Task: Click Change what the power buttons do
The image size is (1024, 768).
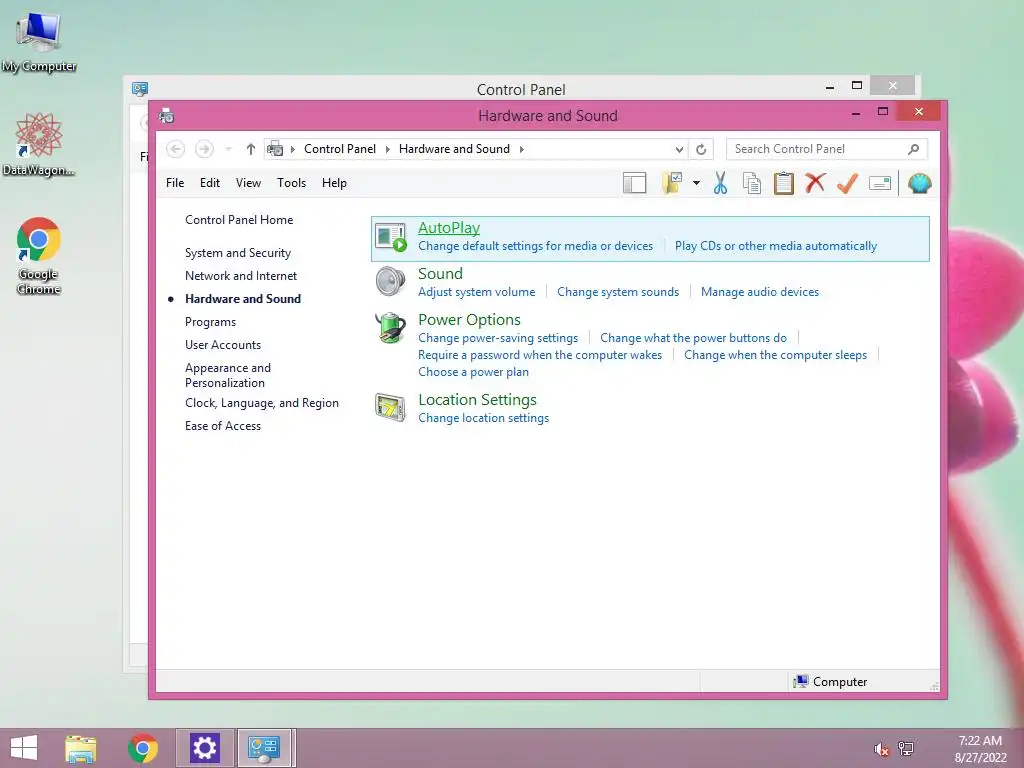Action: pos(694,338)
